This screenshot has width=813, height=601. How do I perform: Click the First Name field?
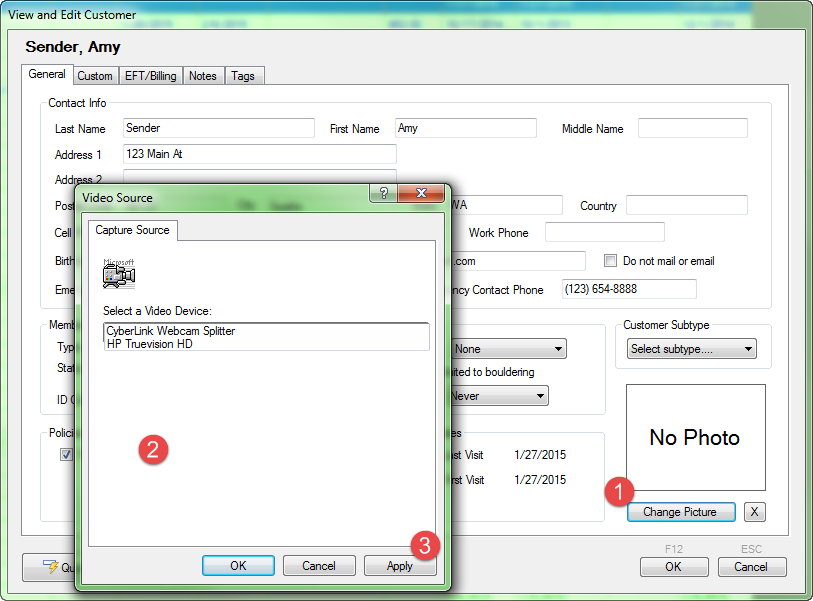(x=466, y=128)
